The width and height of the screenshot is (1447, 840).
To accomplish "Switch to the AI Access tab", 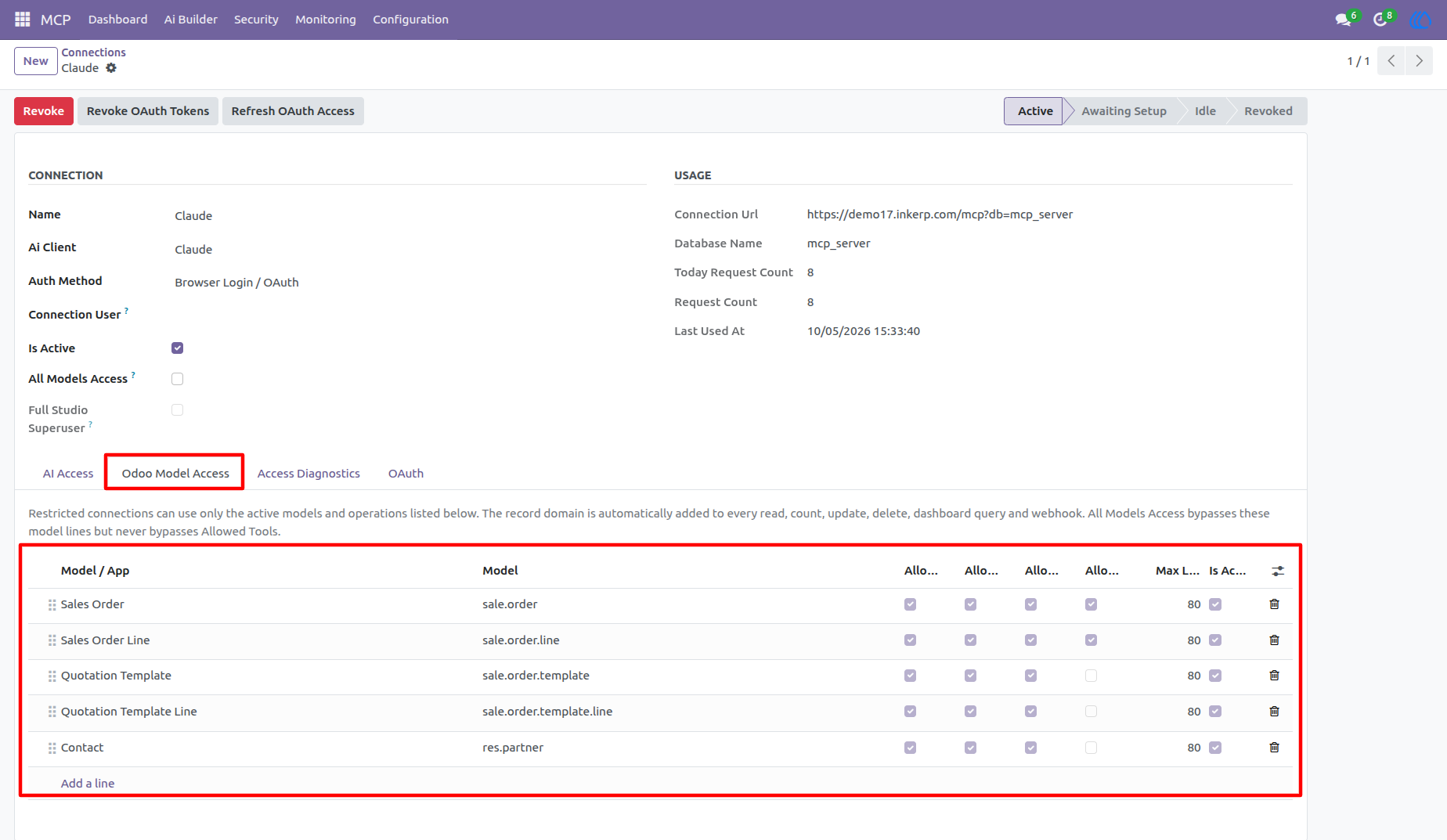I will tap(68, 474).
